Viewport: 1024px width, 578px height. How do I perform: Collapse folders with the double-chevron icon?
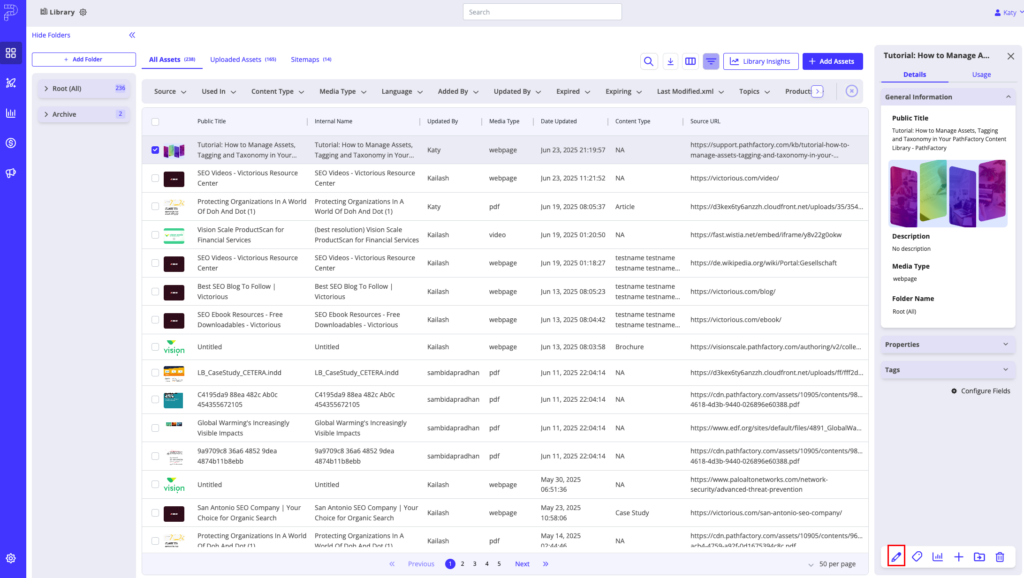pos(132,35)
